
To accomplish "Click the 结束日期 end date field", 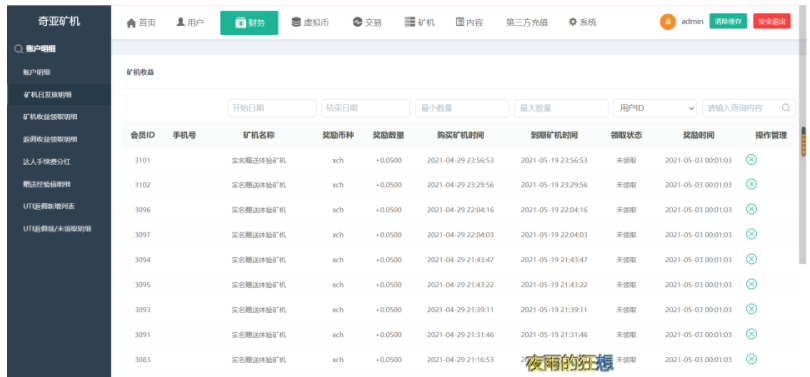I will pos(365,108).
